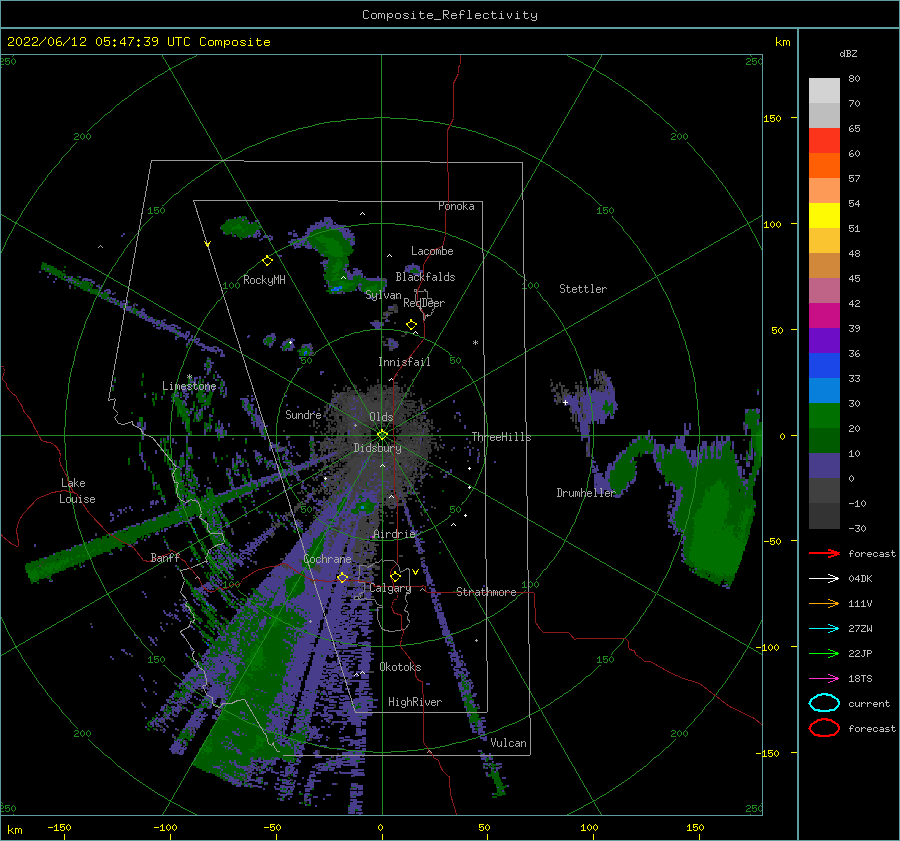The image size is (900, 841).
Task: Select the magenta 42 dBZ color swatch
Action: point(824,315)
